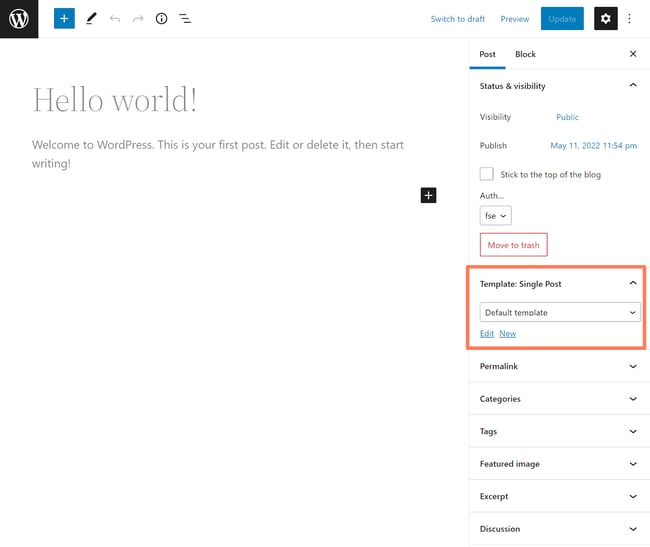Viewport: 650px width, 547px height.
Task: Click the redo arrow icon
Action: tap(138, 19)
